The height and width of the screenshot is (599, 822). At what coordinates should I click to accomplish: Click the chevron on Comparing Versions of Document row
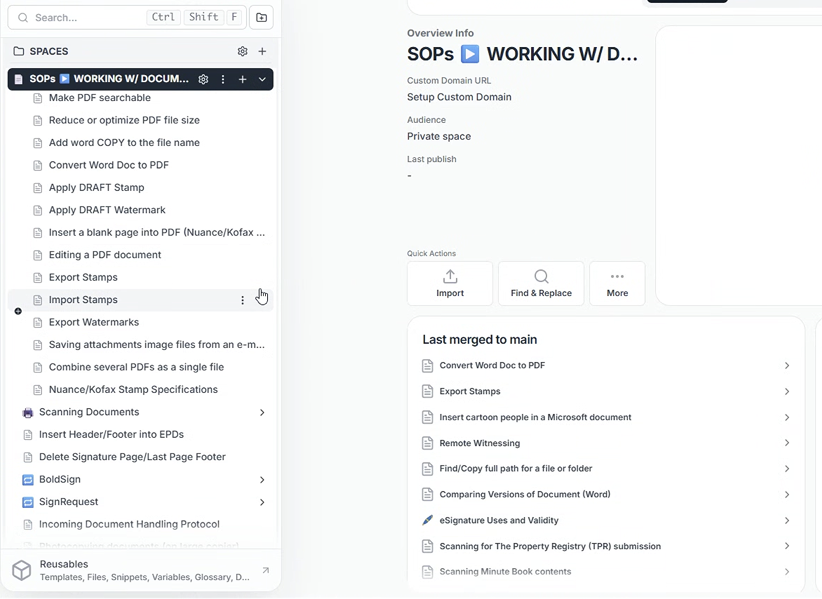click(x=787, y=495)
